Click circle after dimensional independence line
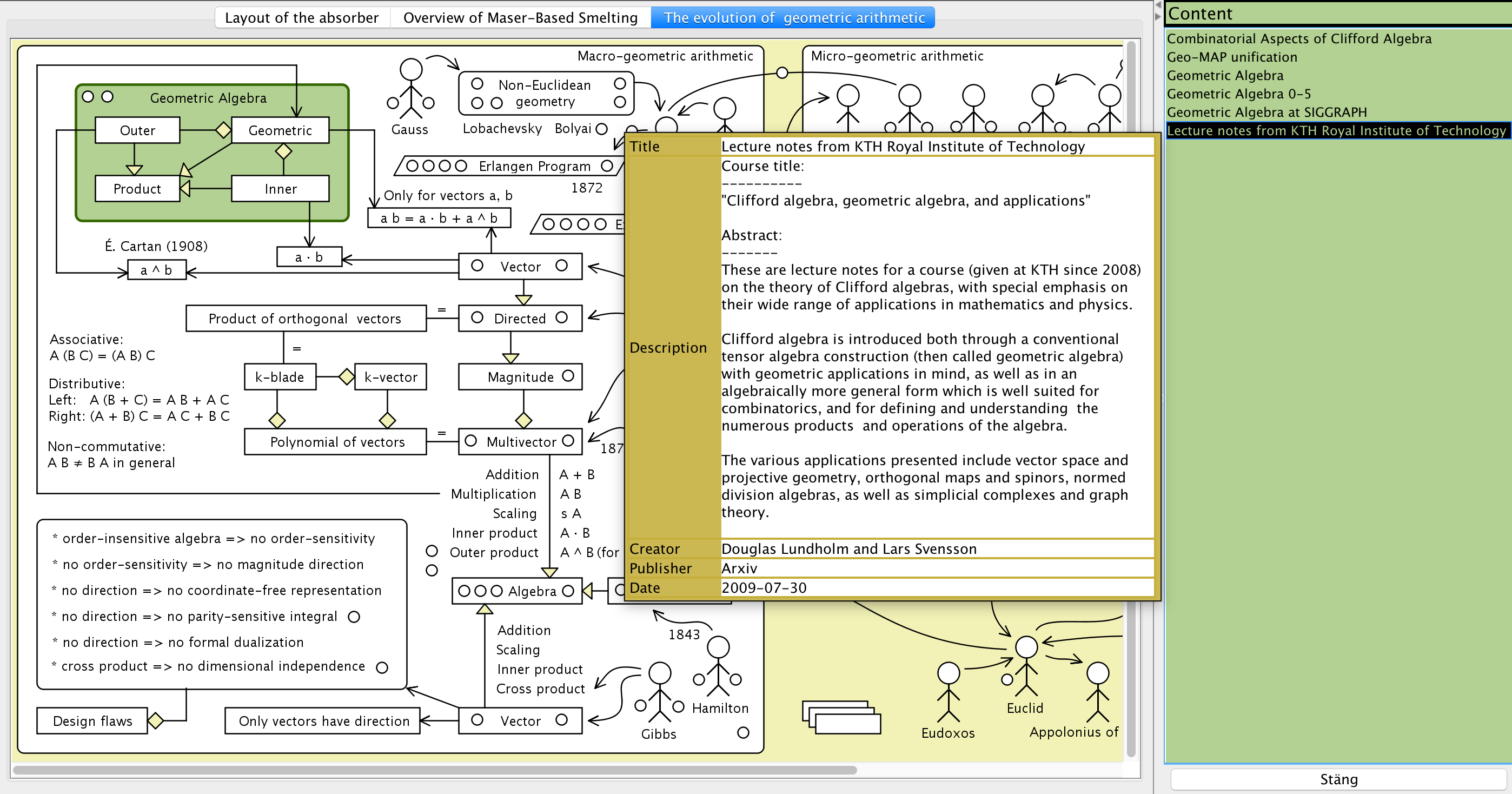The image size is (1512, 794). [x=382, y=668]
